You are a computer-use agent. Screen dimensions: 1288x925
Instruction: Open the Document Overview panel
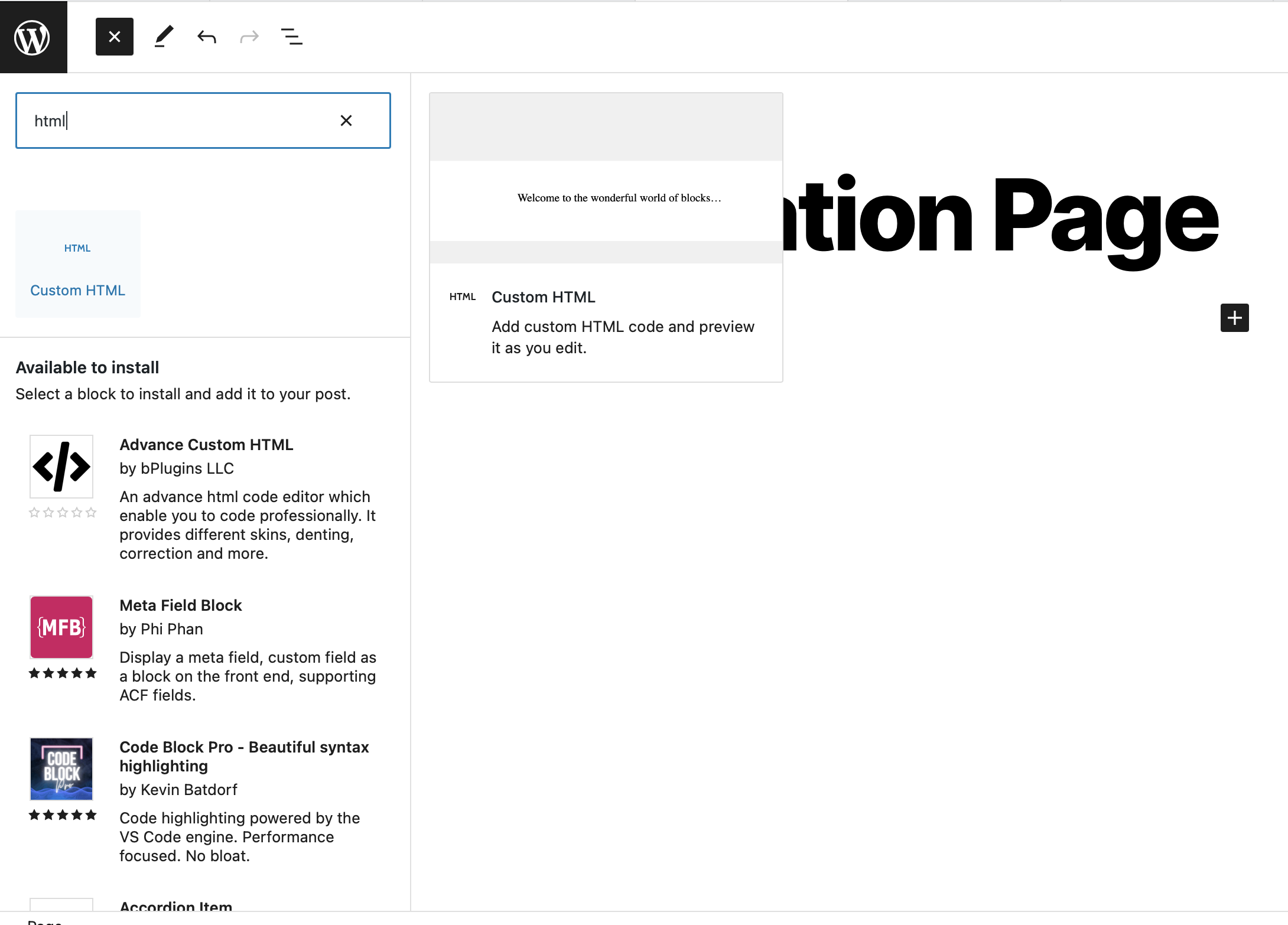(291, 36)
